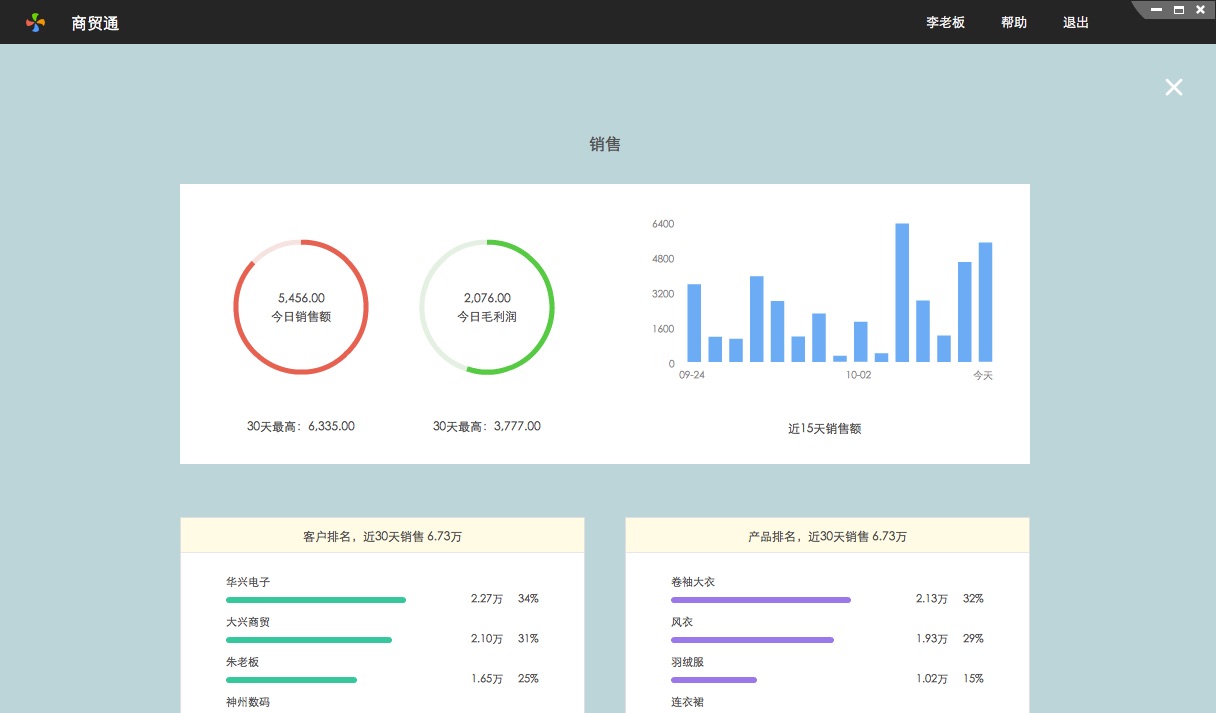This screenshot has width=1216, height=713.
Task: Open the 李老板 user menu
Action: tap(945, 22)
